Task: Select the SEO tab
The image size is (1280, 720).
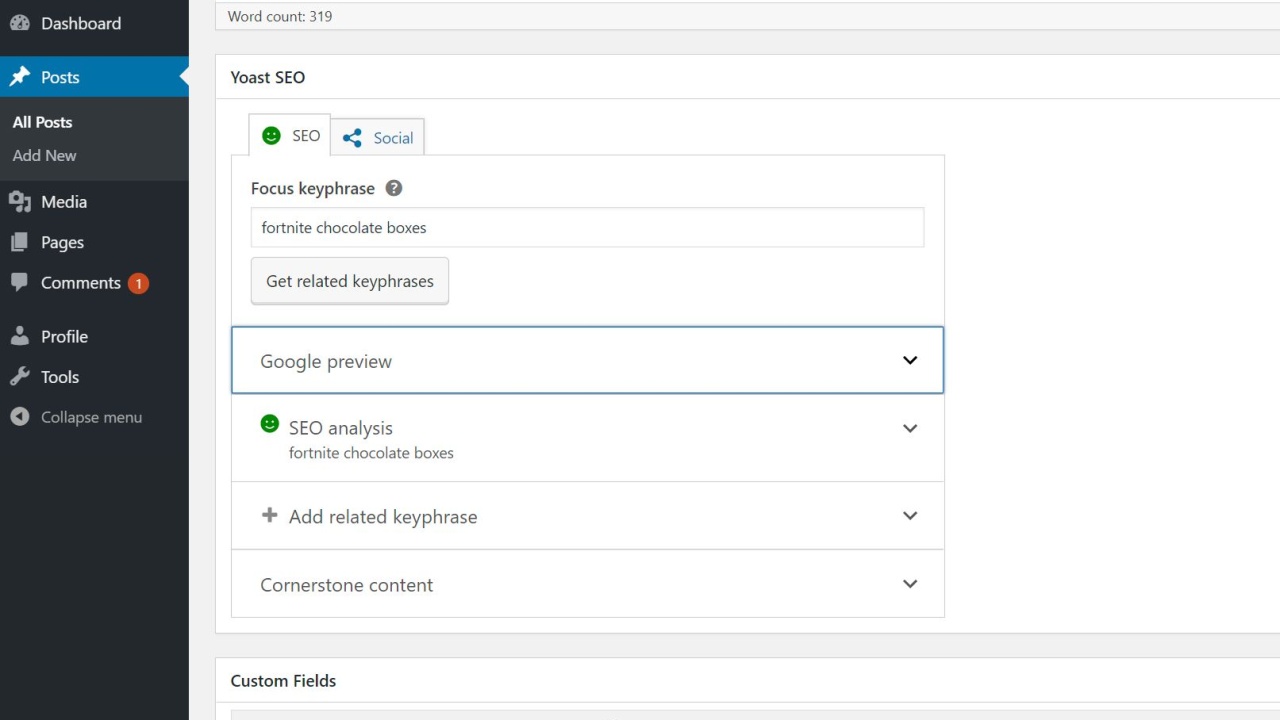Action: [x=291, y=136]
